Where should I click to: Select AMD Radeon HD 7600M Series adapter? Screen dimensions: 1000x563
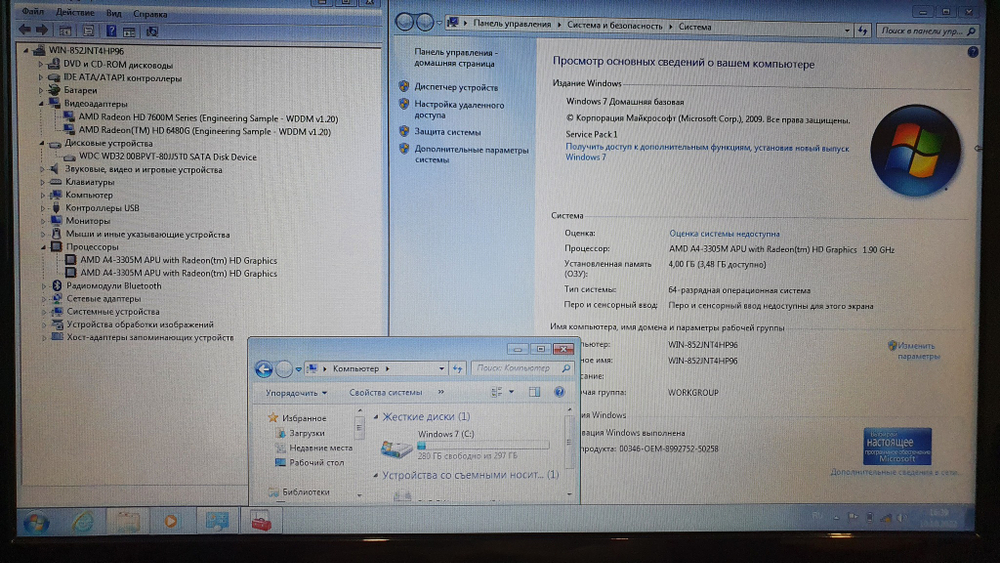coord(208,118)
